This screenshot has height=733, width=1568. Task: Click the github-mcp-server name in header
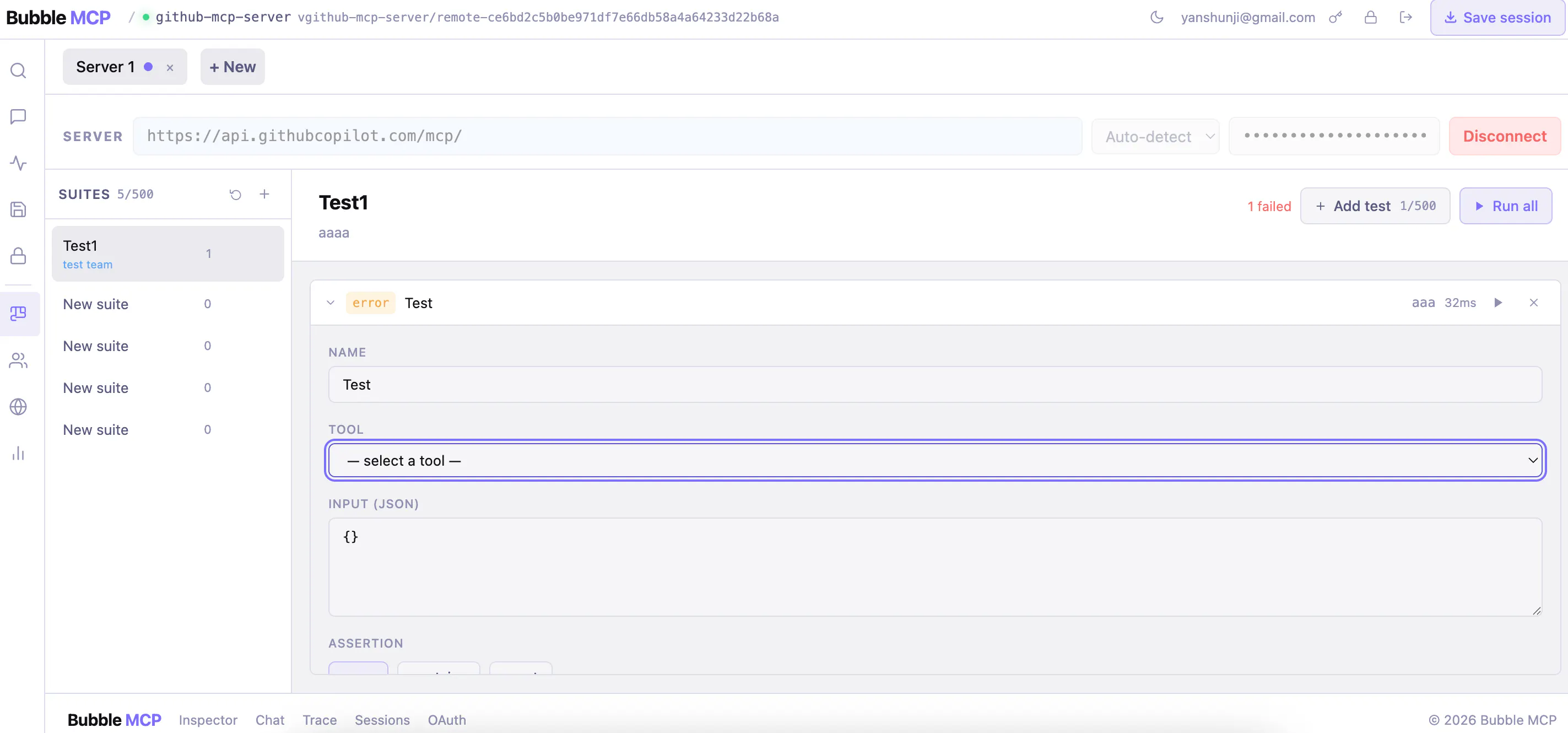coord(223,17)
